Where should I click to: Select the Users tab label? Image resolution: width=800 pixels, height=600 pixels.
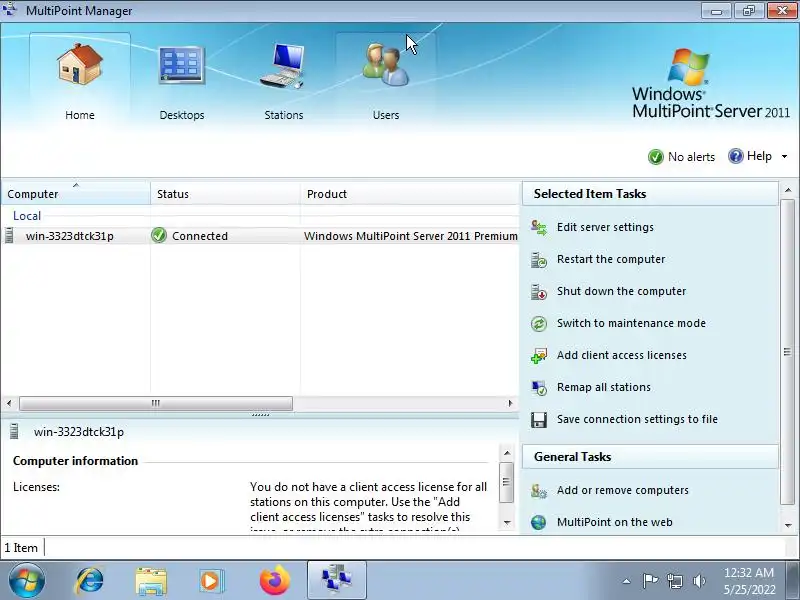click(x=386, y=115)
